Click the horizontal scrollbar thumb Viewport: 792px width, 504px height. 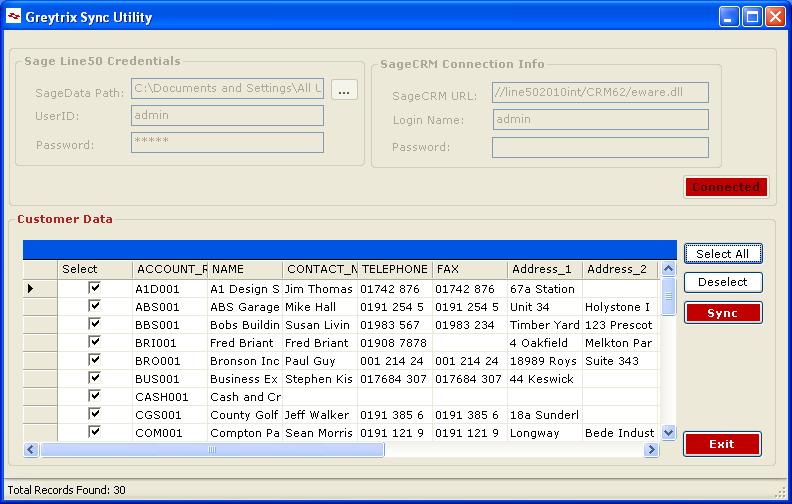pos(212,449)
